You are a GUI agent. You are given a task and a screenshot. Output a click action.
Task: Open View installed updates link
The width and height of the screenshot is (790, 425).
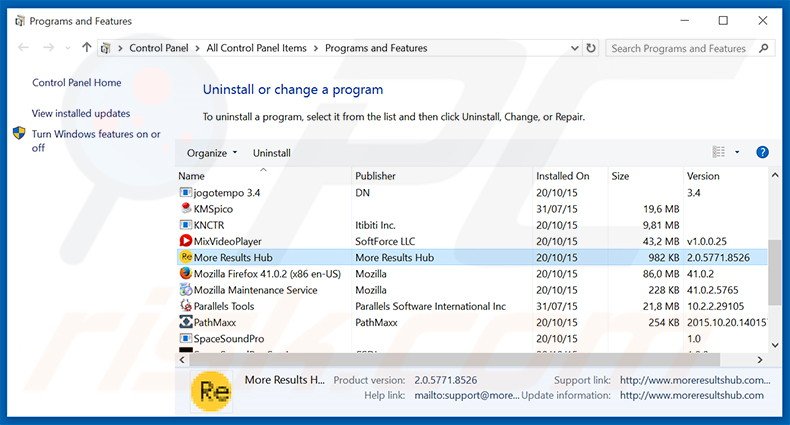pos(81,113)
